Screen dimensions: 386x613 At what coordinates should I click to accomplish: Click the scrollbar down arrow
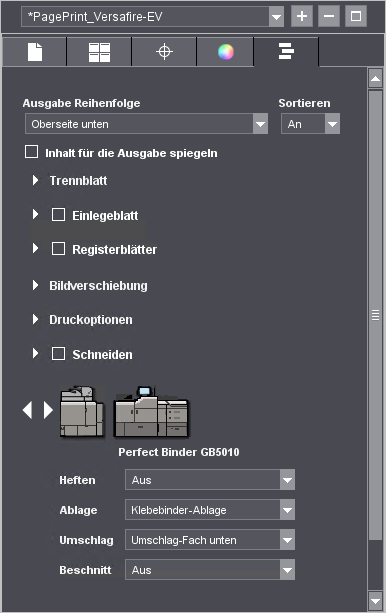[x=375, y=601]
